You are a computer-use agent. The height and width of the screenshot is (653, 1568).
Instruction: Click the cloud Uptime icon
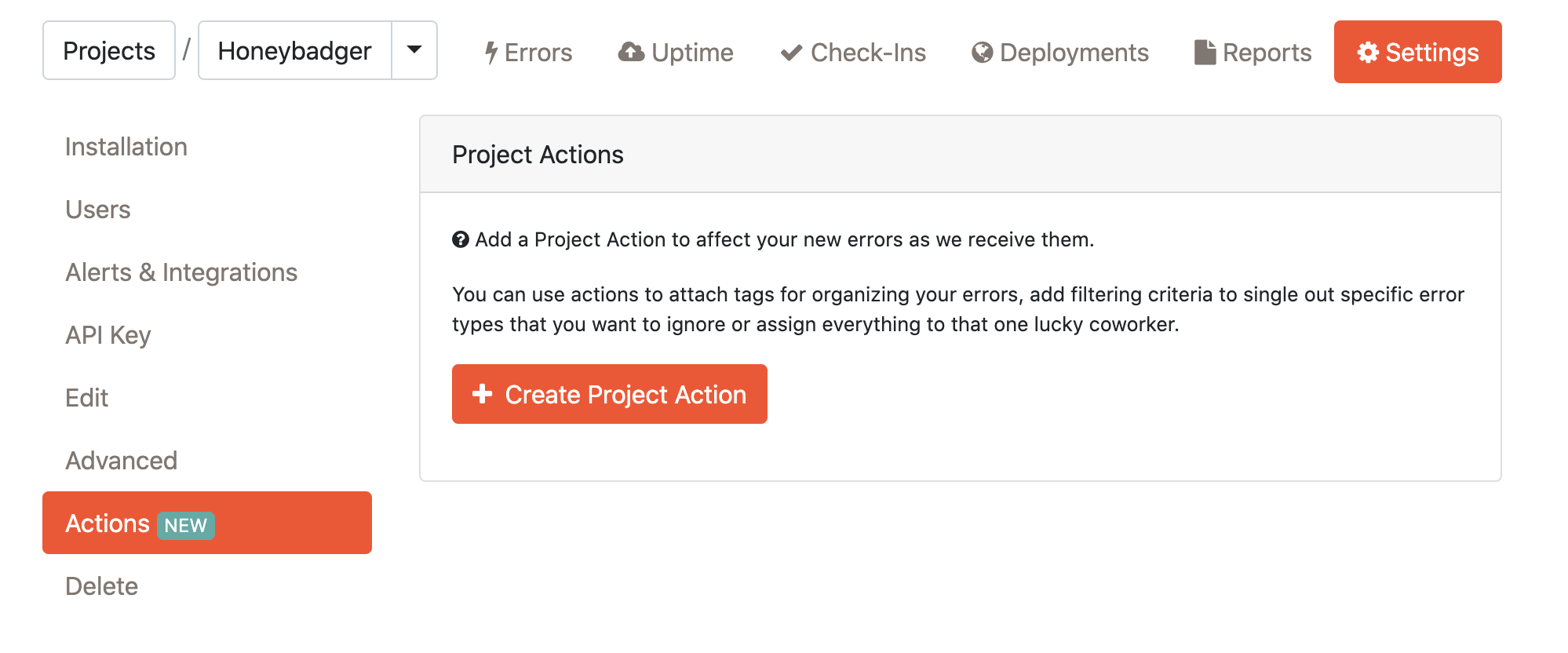631,52
